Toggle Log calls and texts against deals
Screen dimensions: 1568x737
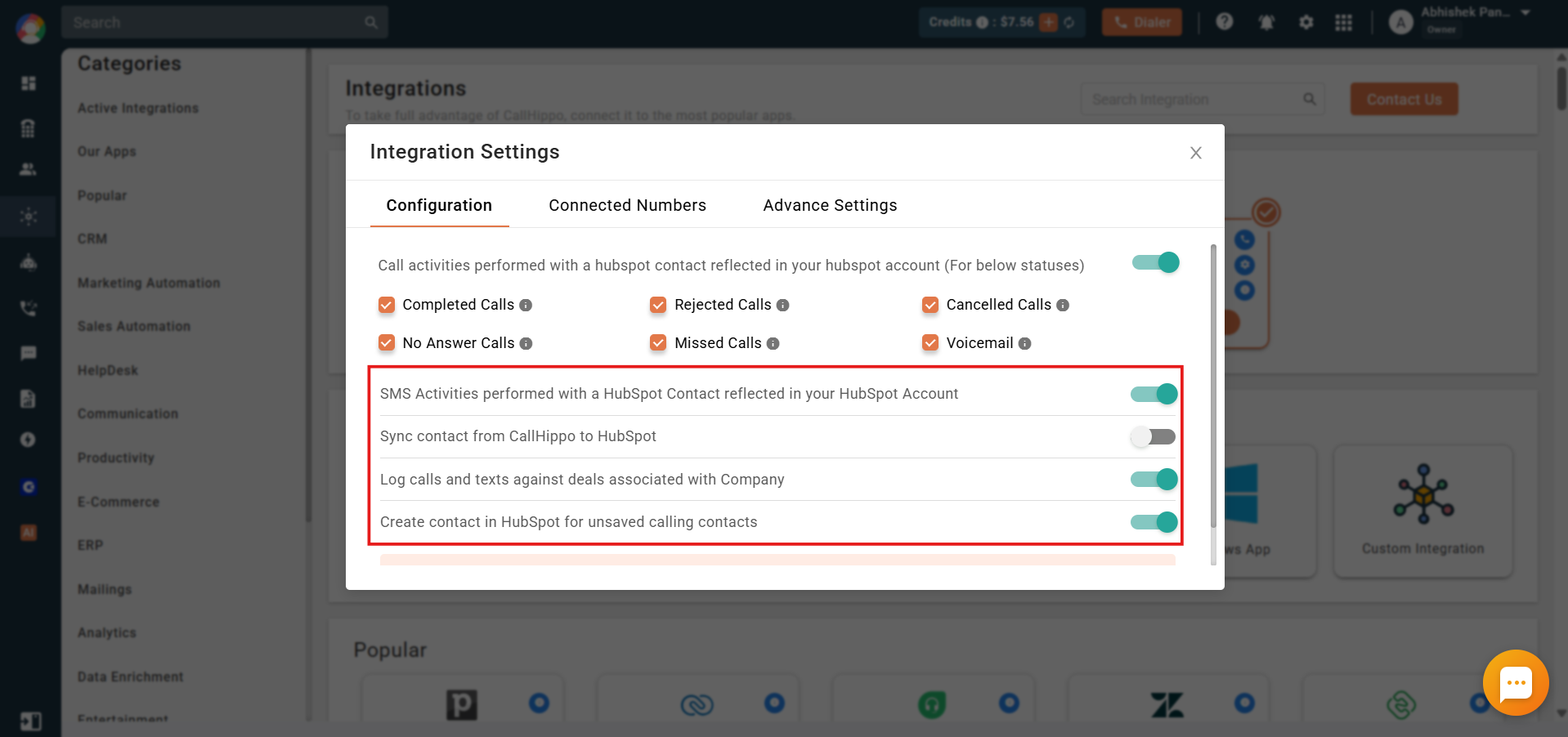(x=1154, y=479)
